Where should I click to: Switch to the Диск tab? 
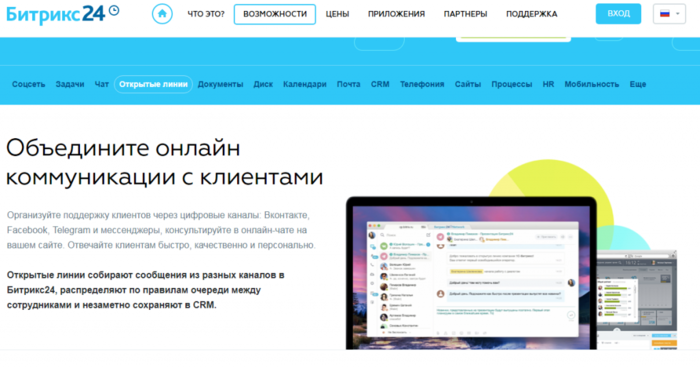click(x=263, y=84)
